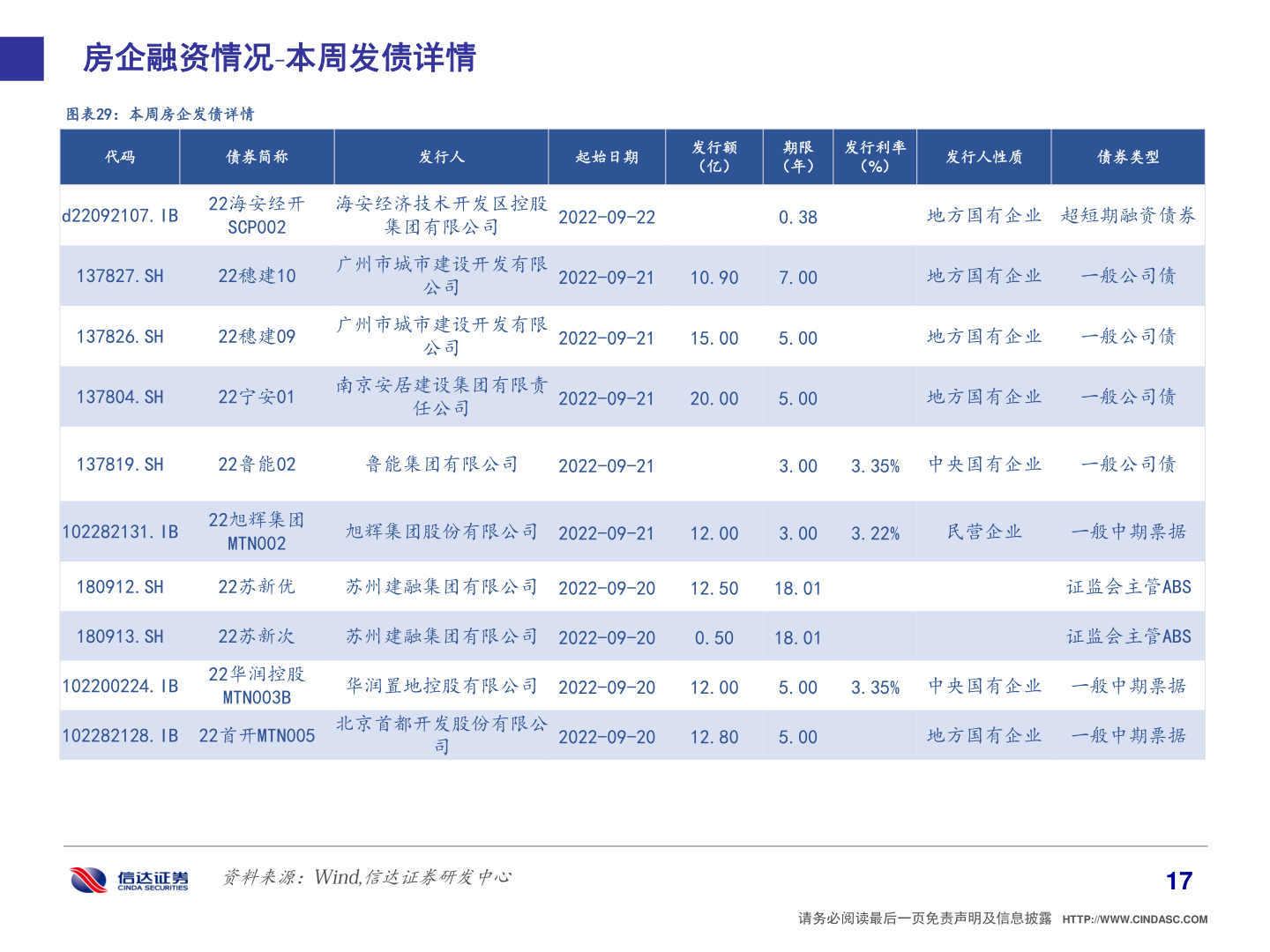Open the page title 房企融资情况-本周发债详情
This screenshot has height=952, width=1270.
coord(280,60)
